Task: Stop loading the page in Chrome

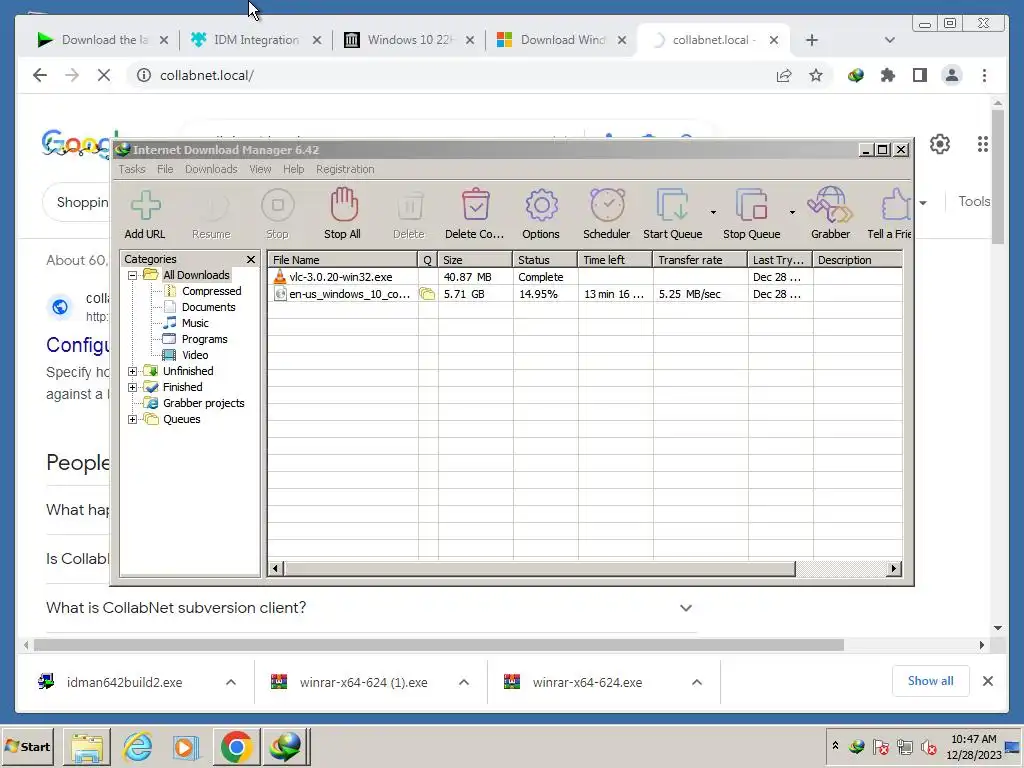Action: pos(104,76)
